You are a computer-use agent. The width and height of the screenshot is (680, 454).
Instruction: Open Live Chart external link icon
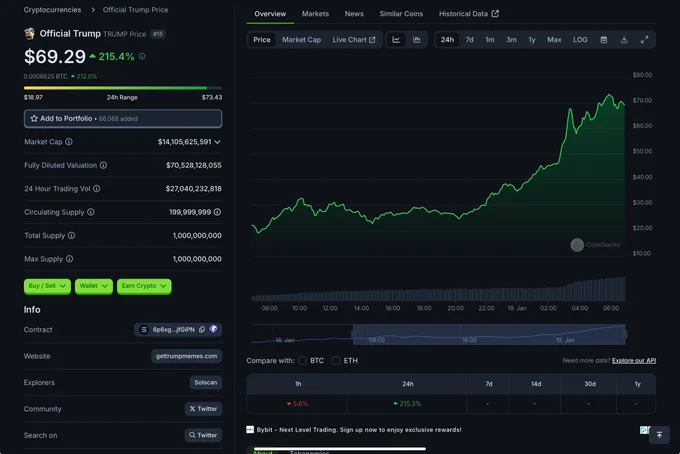point(372,39)
